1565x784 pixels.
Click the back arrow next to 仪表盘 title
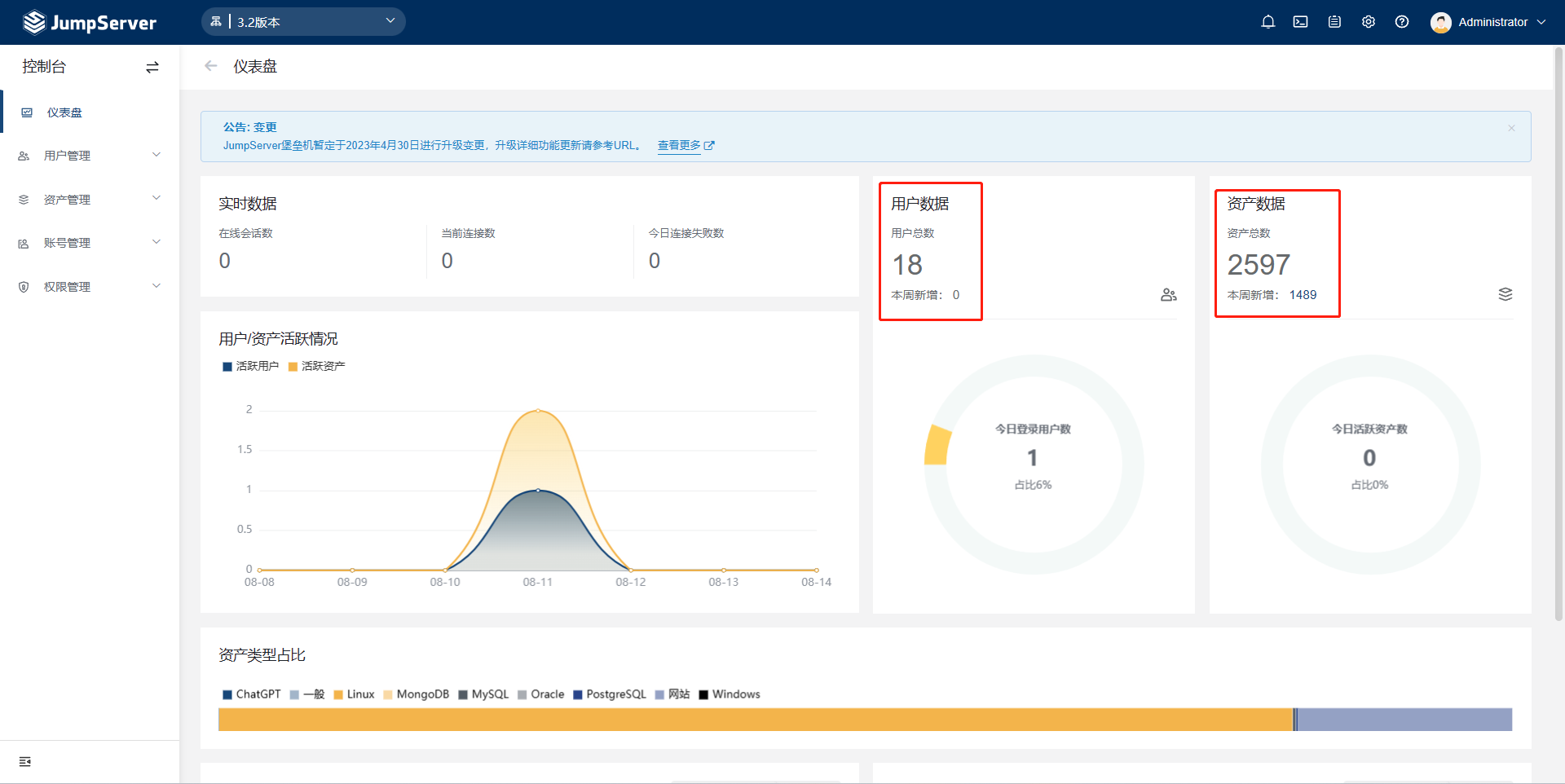211,66
